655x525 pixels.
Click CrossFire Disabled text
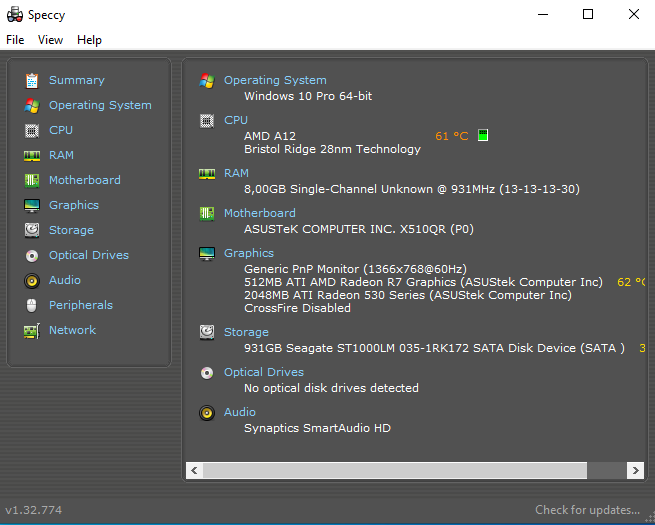(x=297, y=308)
